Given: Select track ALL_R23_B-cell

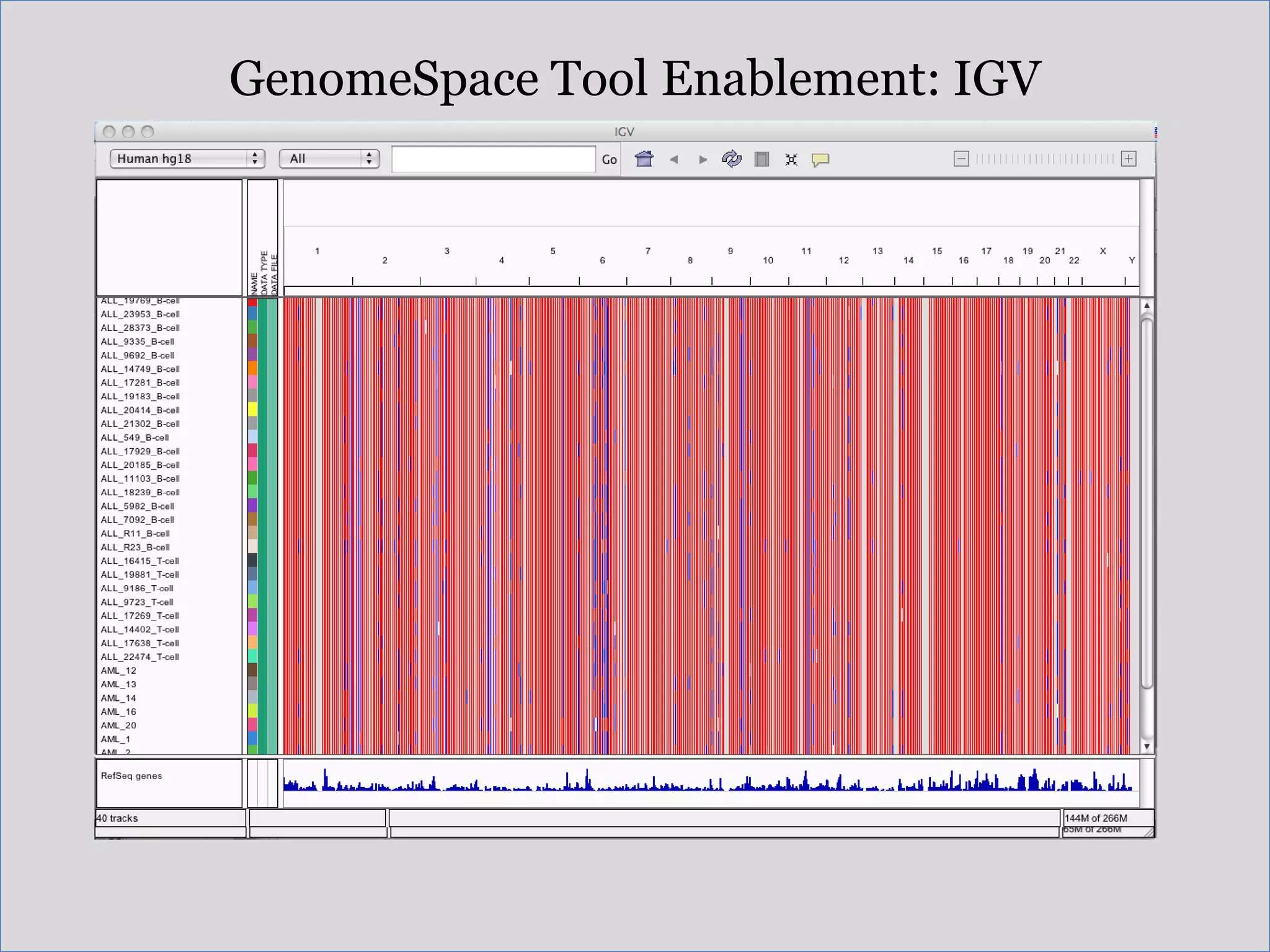Looking at the screenshot, I should point(135,547).
